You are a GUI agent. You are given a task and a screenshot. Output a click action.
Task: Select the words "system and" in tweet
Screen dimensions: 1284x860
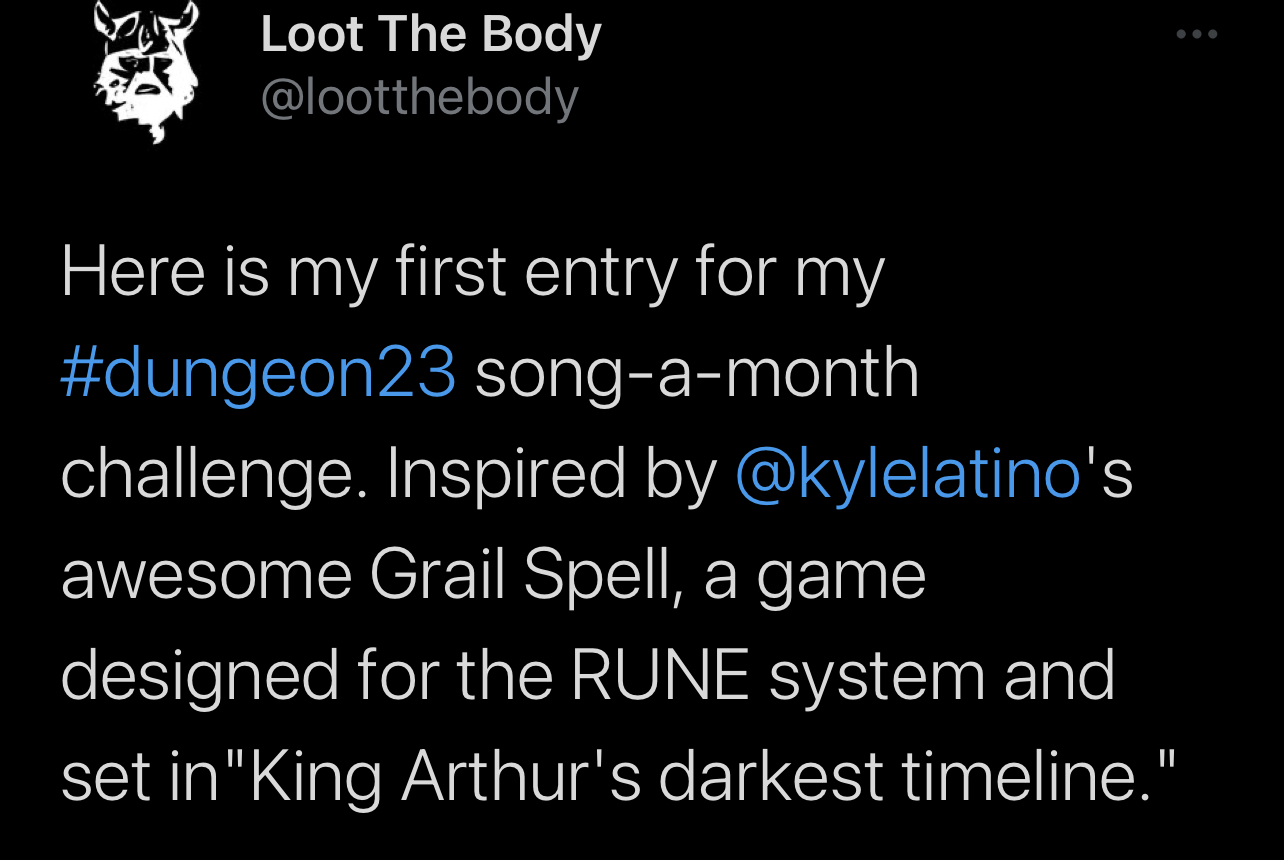pos(941,675)
